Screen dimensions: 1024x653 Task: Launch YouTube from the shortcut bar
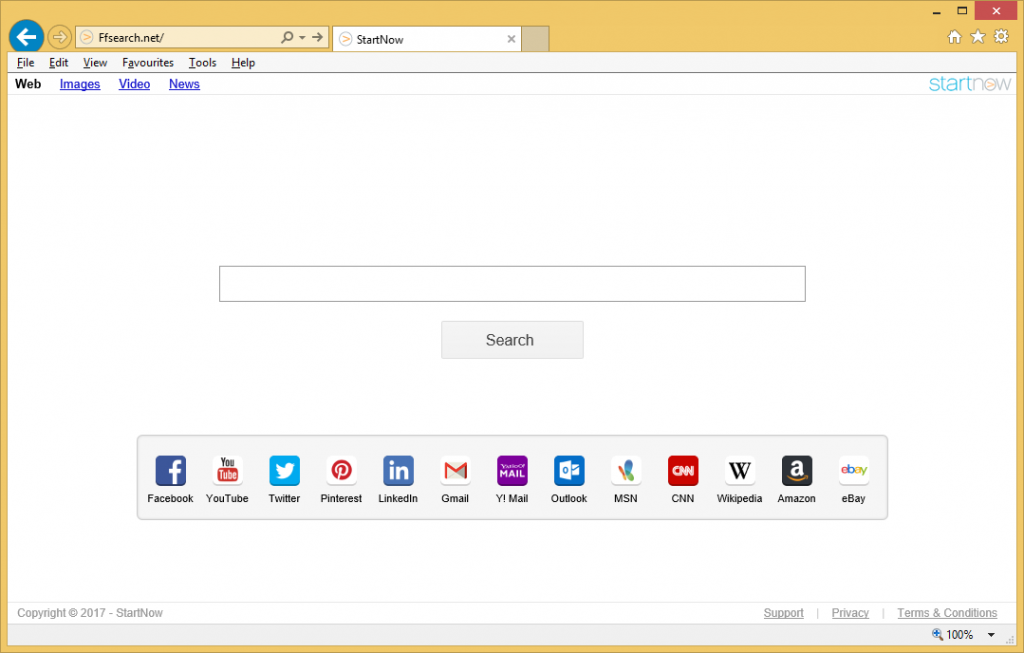click(227, 471)
